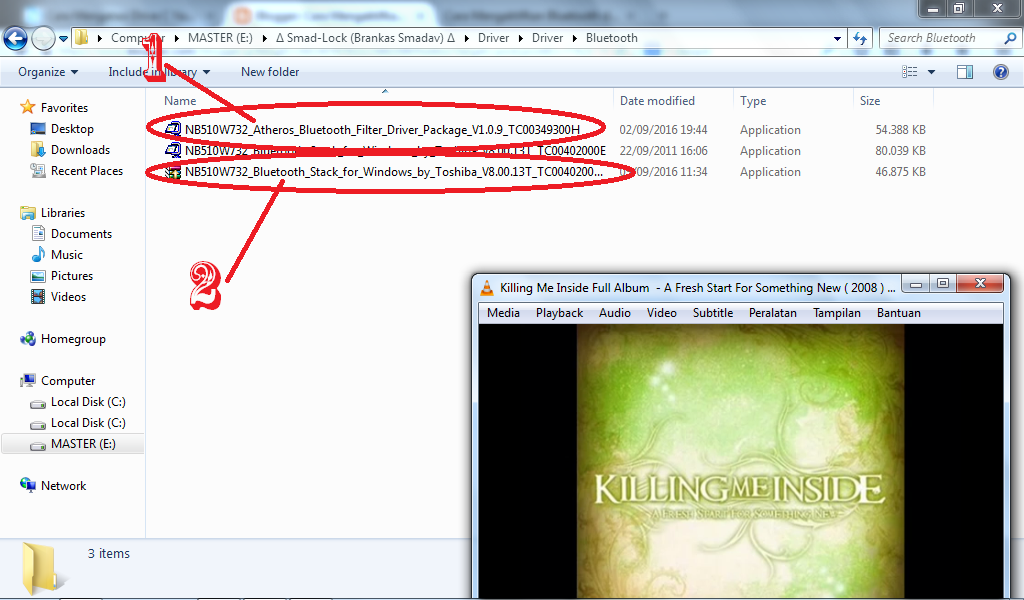Sort files by the Type column

point(753,101)
